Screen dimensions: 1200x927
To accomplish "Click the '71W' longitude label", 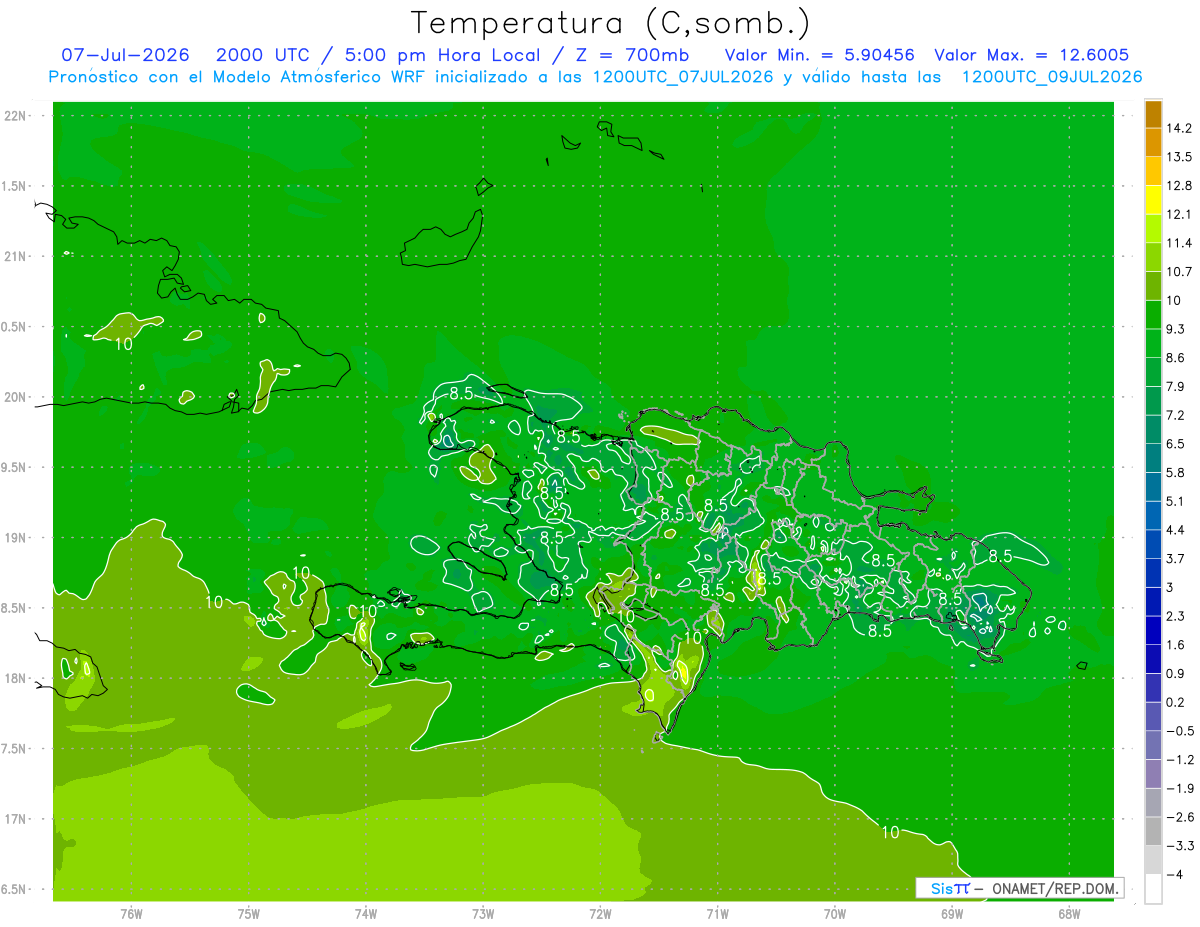I will pyautogui.click(x=717, y=914).
